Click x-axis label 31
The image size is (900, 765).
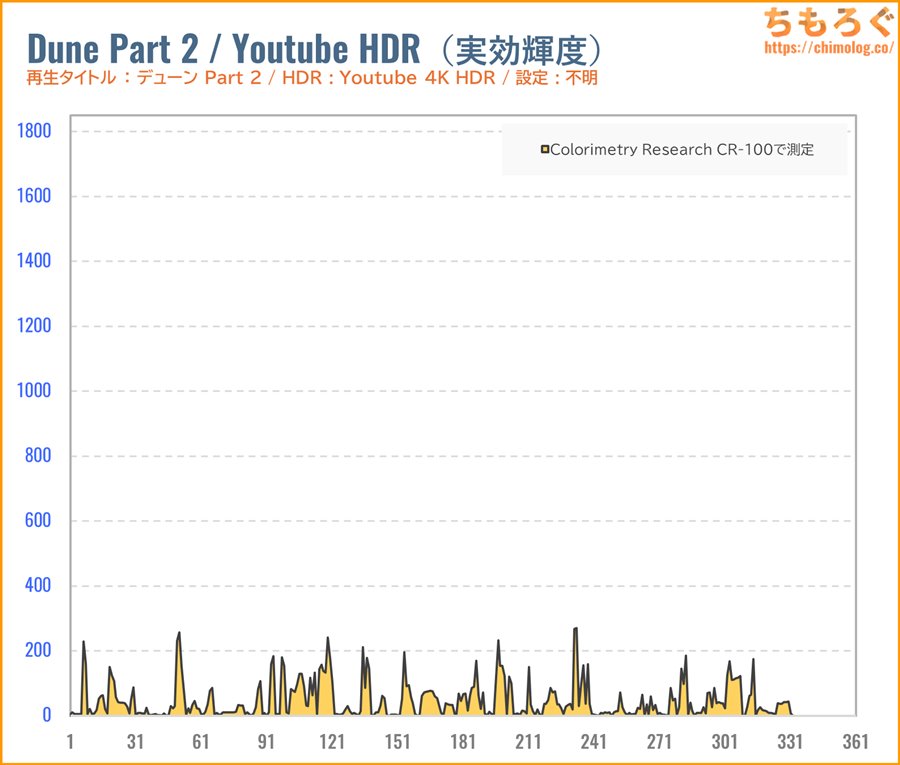135,741
